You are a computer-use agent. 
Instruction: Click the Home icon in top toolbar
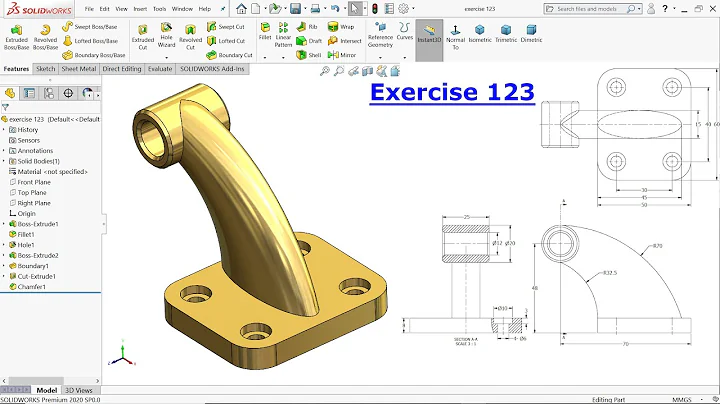coord(241,8)
